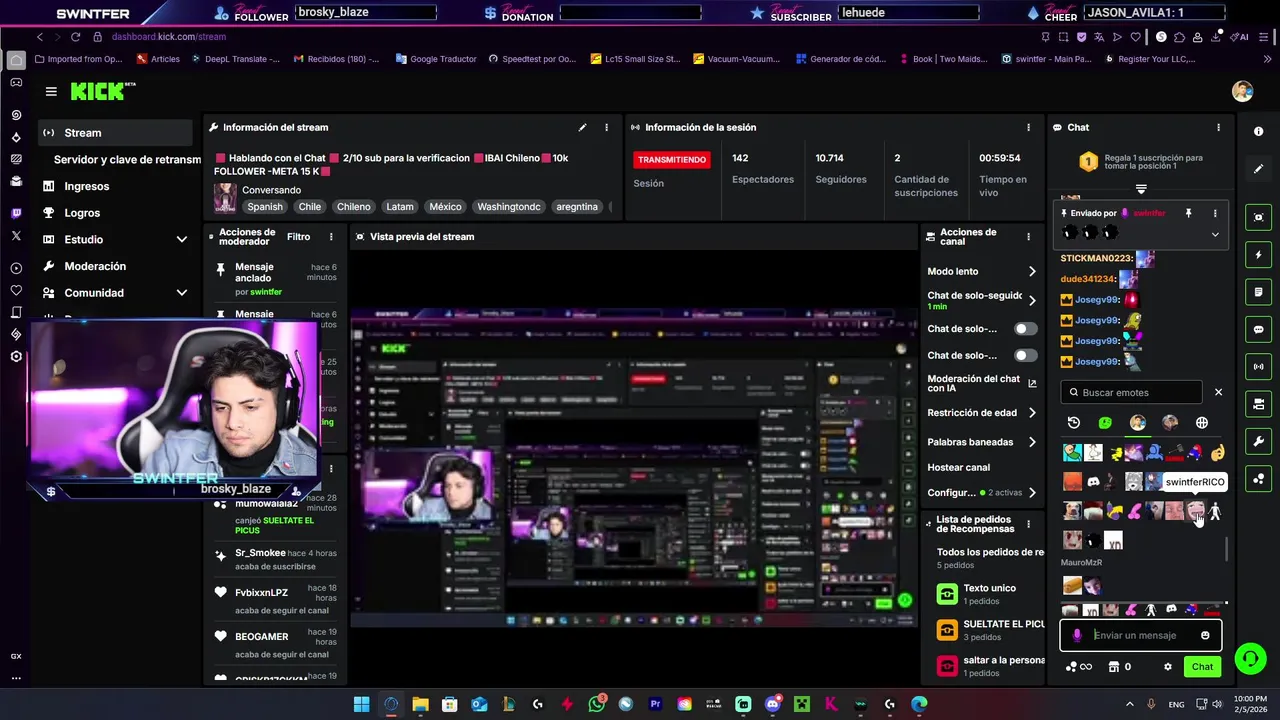This screenshot has width=1280, height=720.
Task: Open WhatsApp from the taskbar
Action: click(597, 704)
